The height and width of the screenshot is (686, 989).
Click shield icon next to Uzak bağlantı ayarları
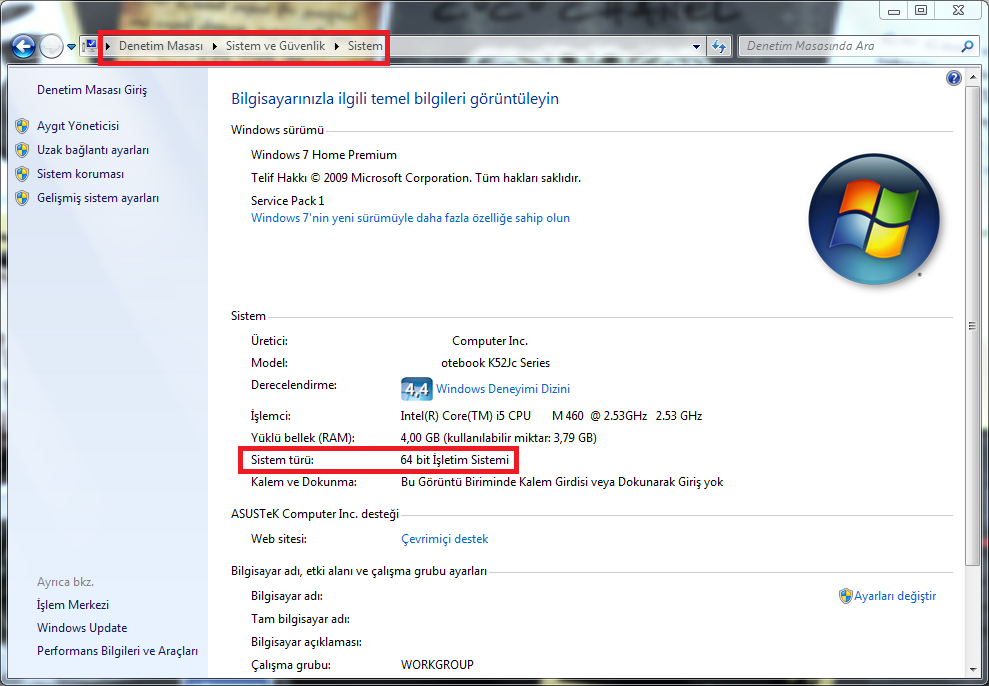22,150
